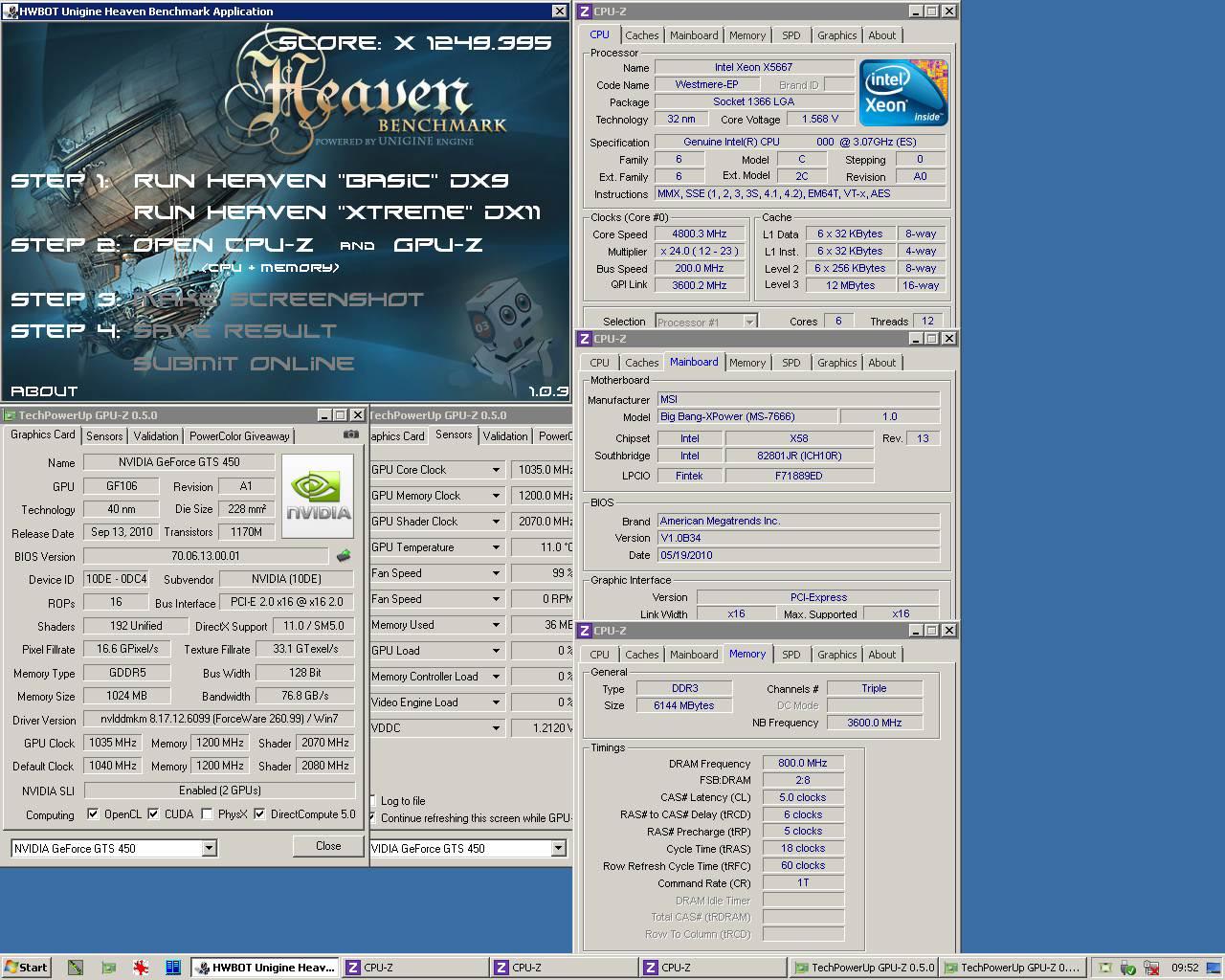The width and height of the screenshot is (1225, 980).
Task: Open SPD tab in the Mainboard CPU-Z window
Action: (791, 363)
